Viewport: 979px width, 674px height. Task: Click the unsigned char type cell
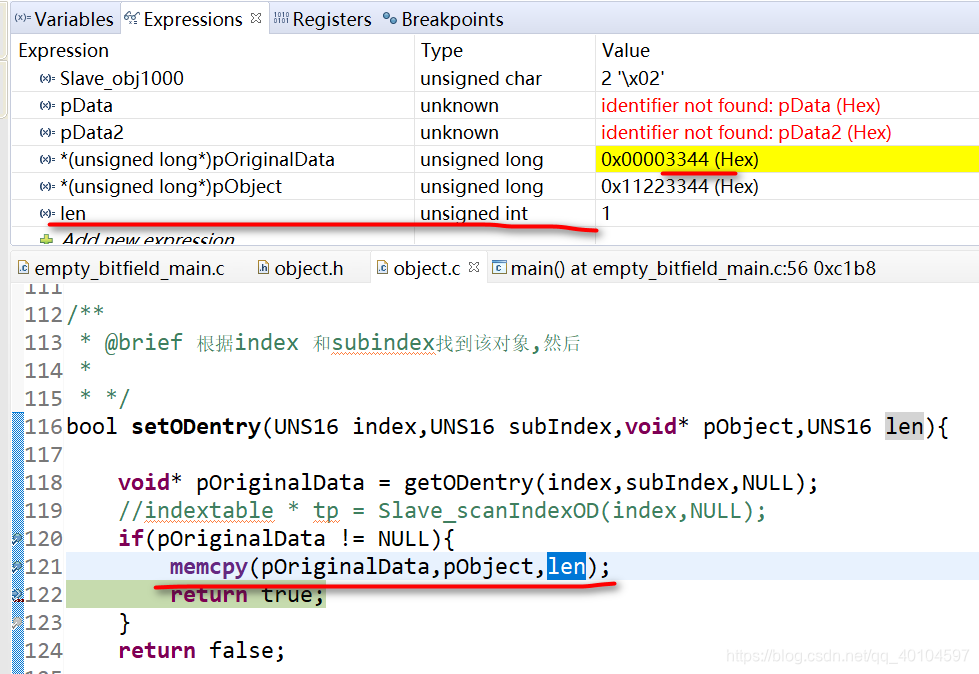[481, 79]
